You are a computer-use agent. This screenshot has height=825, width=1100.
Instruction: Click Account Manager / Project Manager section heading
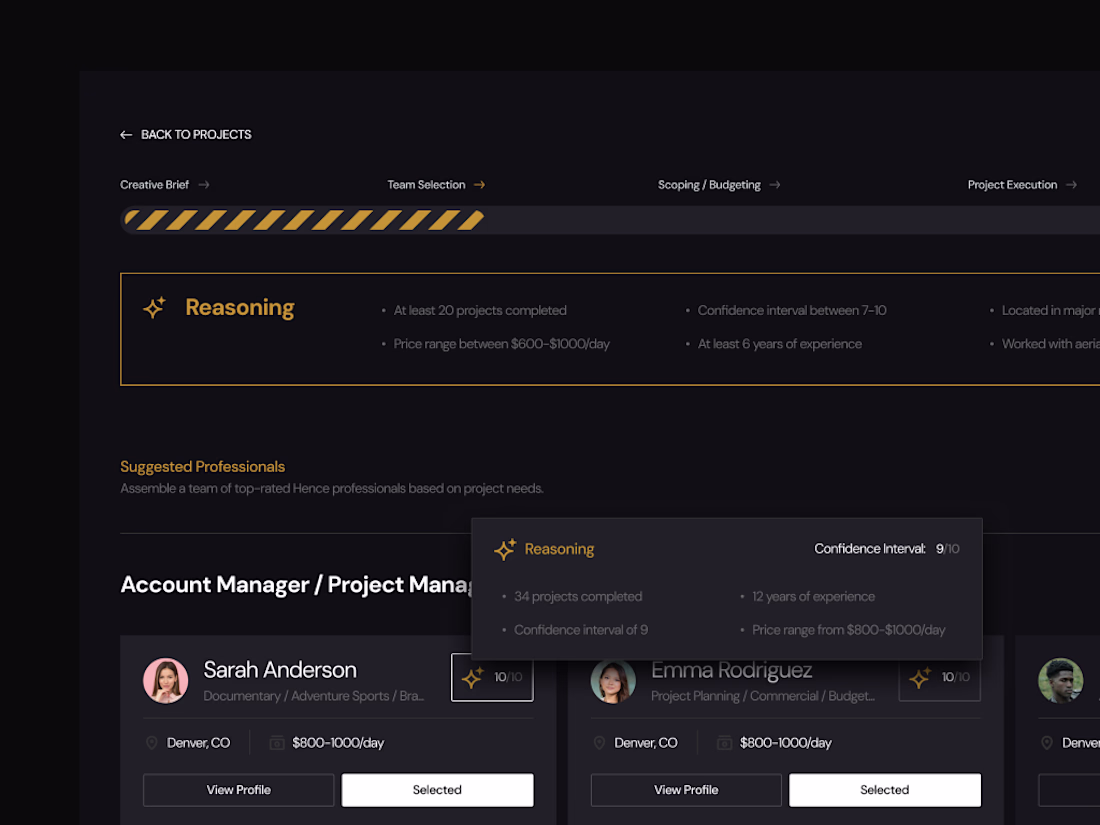click(296, 584)
